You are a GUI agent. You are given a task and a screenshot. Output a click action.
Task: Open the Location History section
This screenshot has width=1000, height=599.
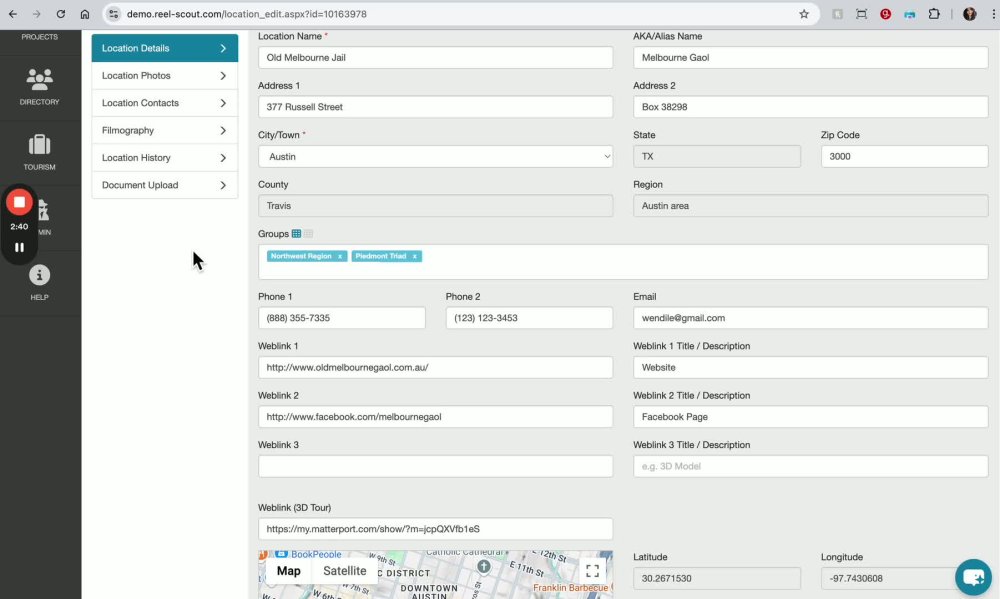click(165, 158)
